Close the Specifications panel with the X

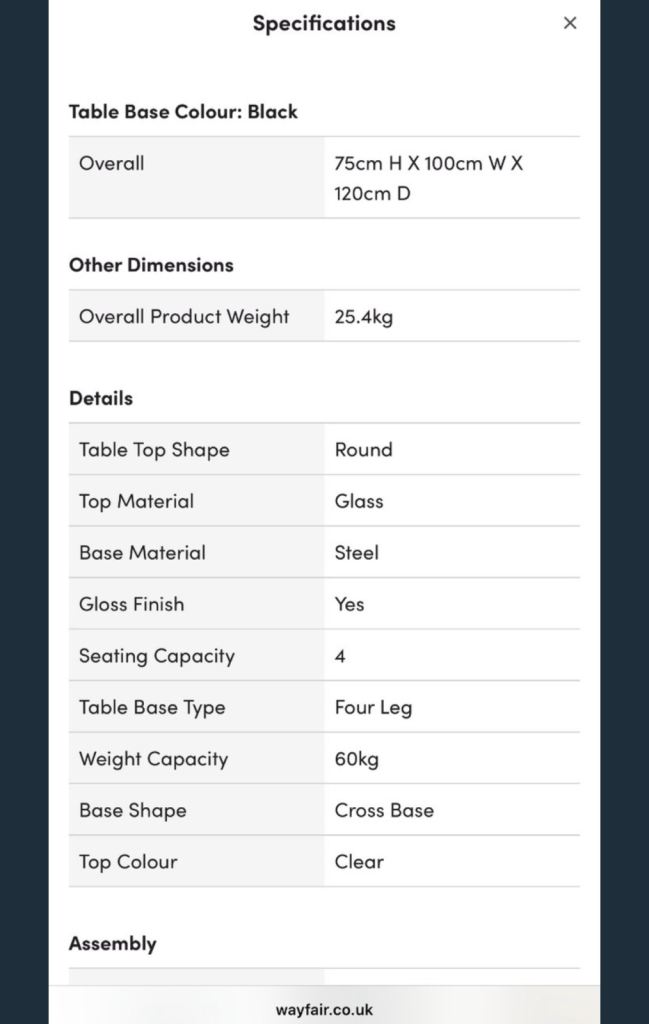click(x=570, y=23)
